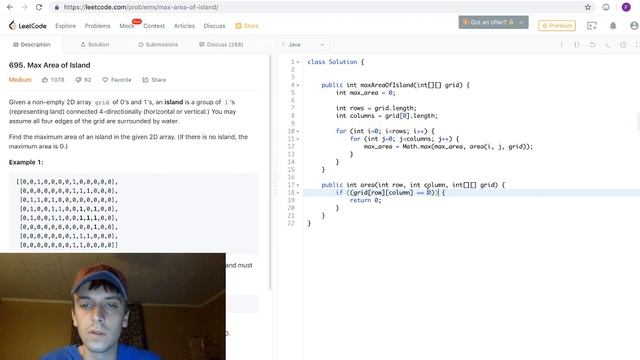This screenshot has height=360, width=640.
Task: Click the thumbs-down icon with 62 dislikes
Action: [78, 80]
